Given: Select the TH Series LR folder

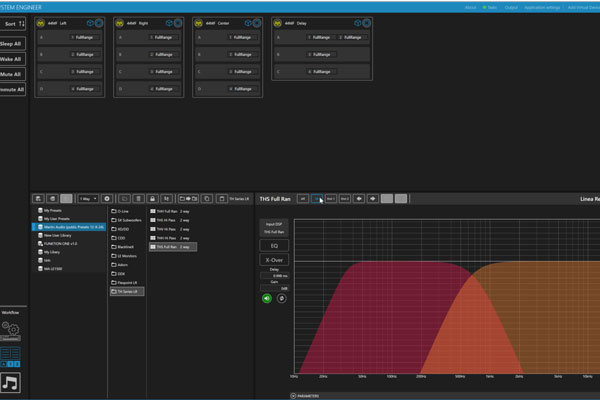Looking at the screenshot, I should [x=126, y=291].
